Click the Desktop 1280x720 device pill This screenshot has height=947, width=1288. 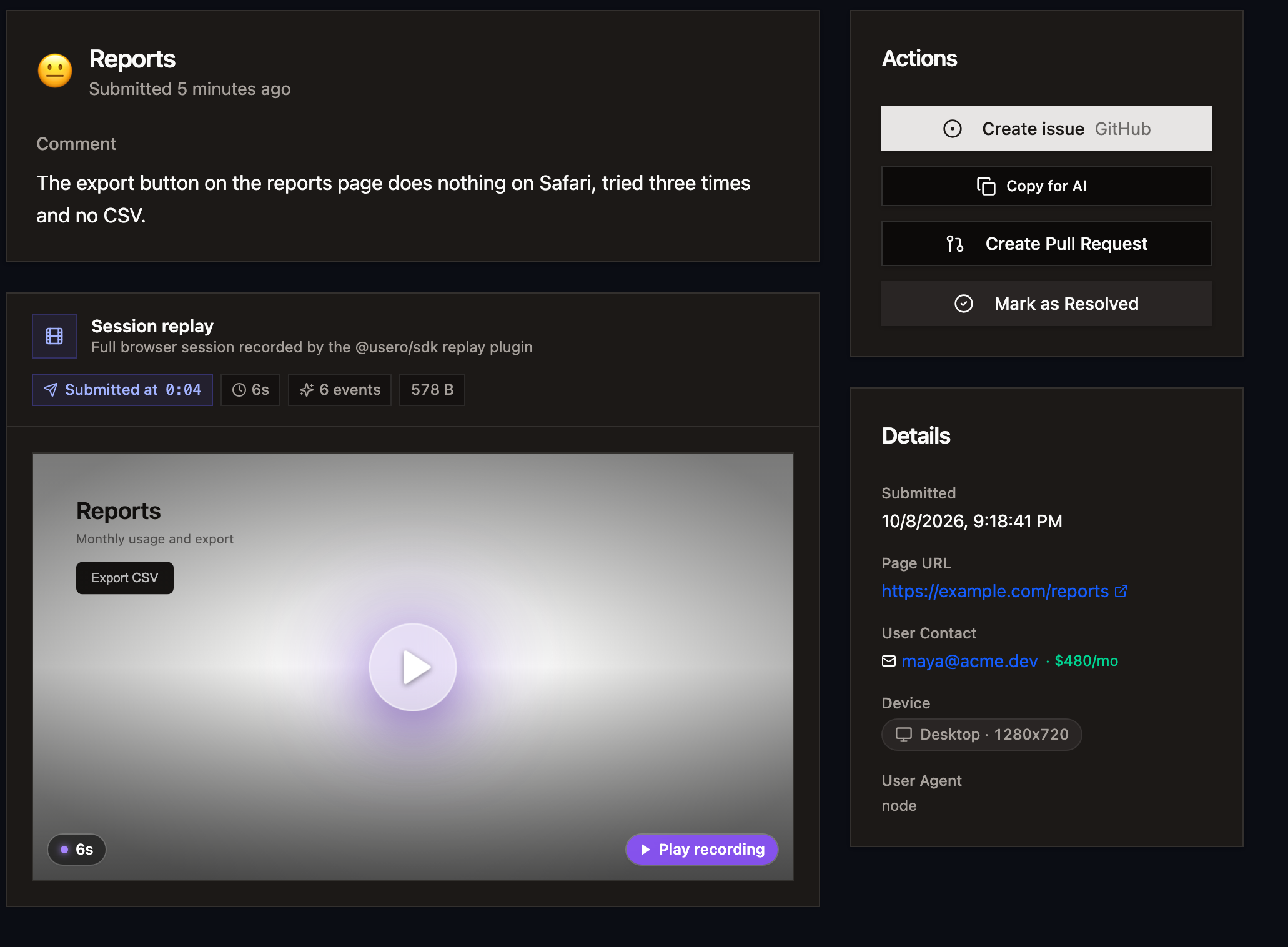pos(982,735)
